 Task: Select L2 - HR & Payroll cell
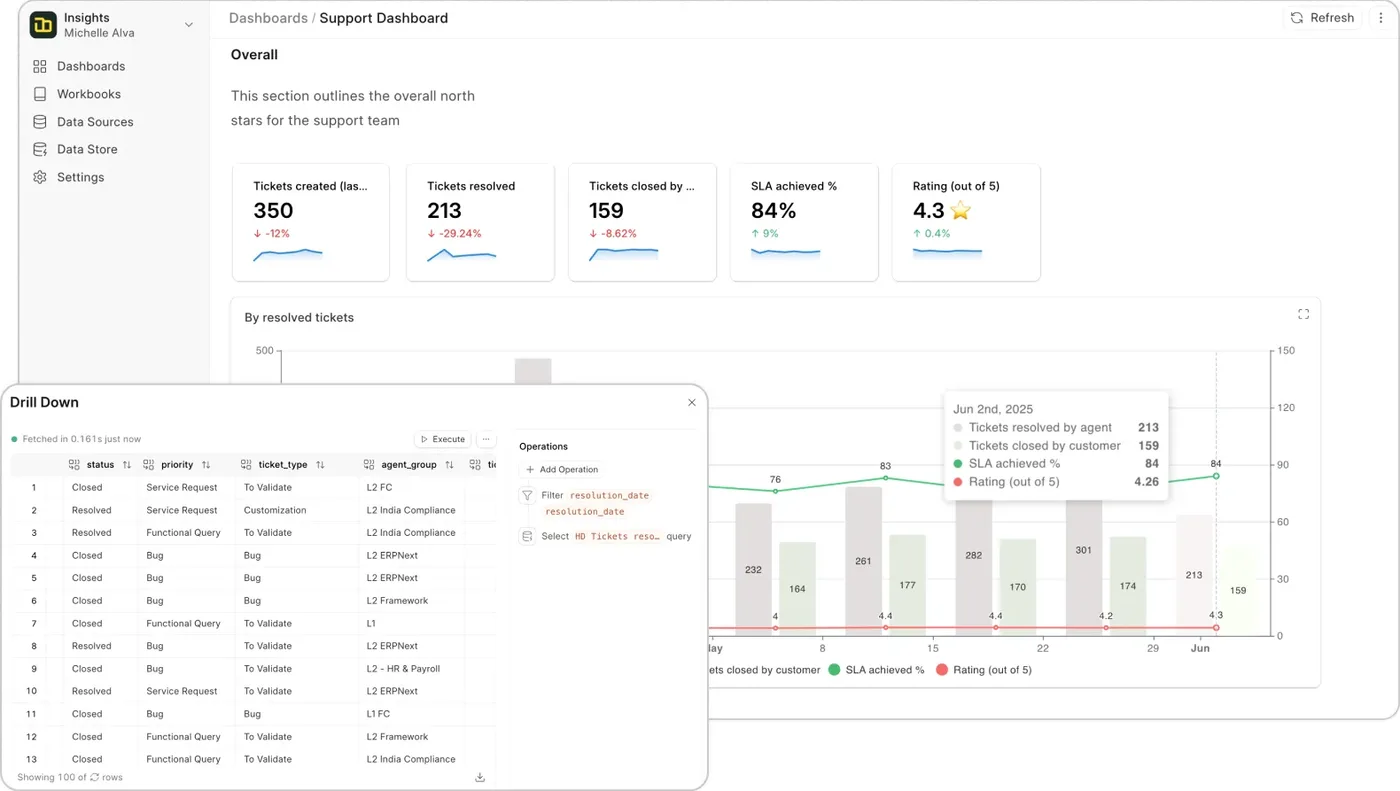pyautogui.click(x=403, y=669)
